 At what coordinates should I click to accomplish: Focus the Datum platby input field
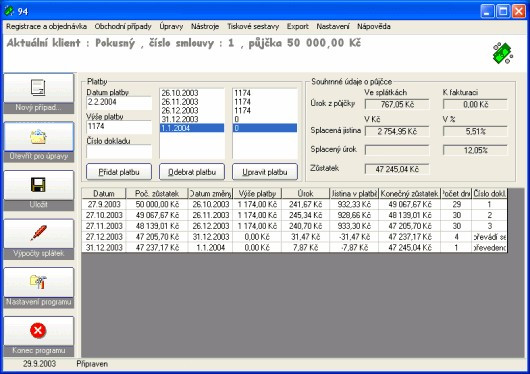(x=119, y=102)
